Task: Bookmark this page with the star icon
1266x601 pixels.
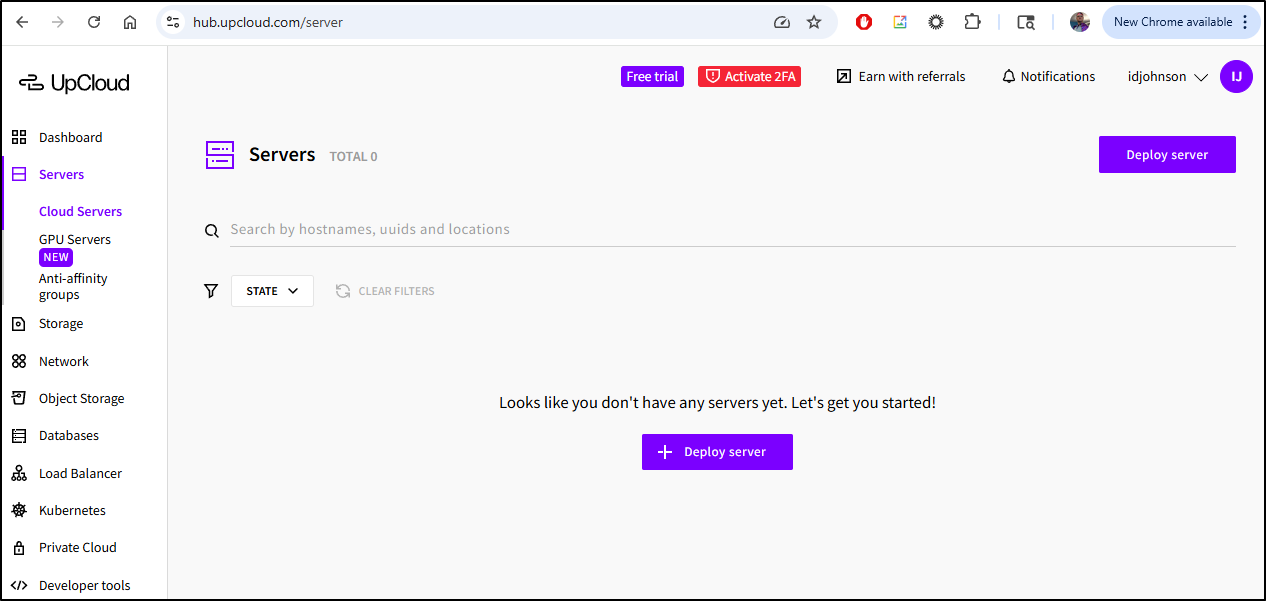Action: coord(814,22)
